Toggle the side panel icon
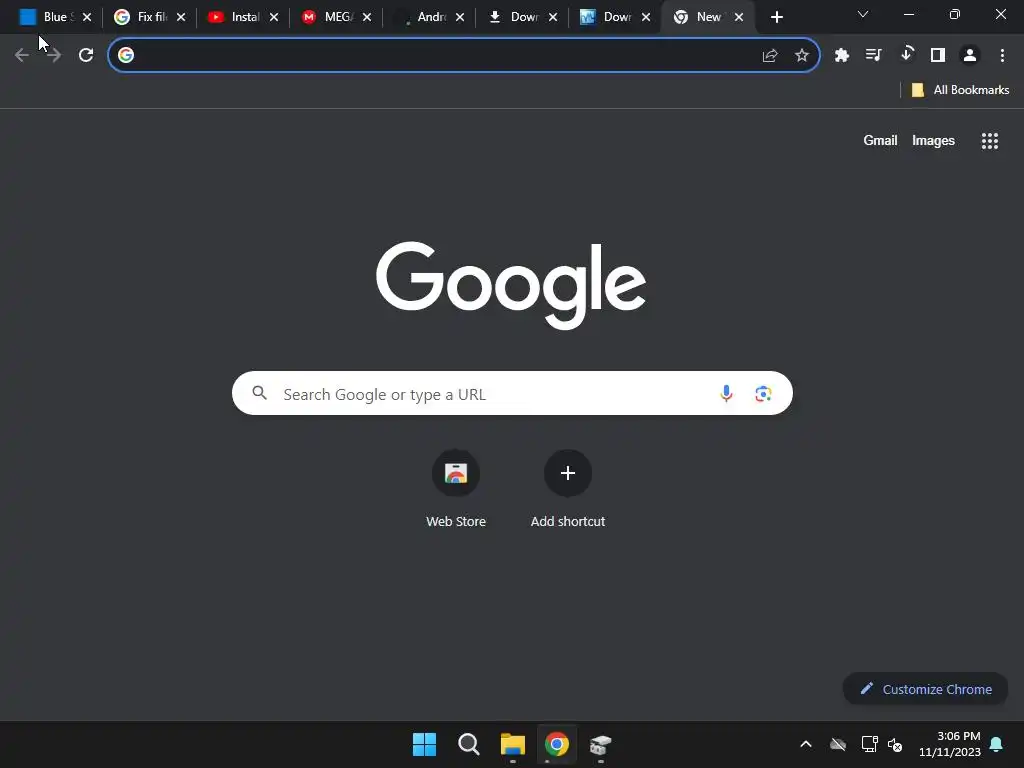 [x=938, y=56]
